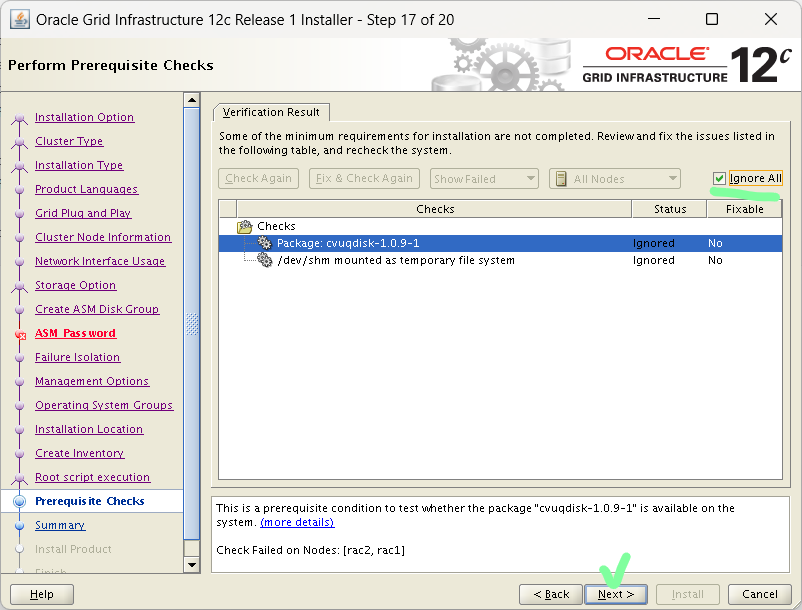Click steps panel scrollbar down arrow

click(192, 565)
